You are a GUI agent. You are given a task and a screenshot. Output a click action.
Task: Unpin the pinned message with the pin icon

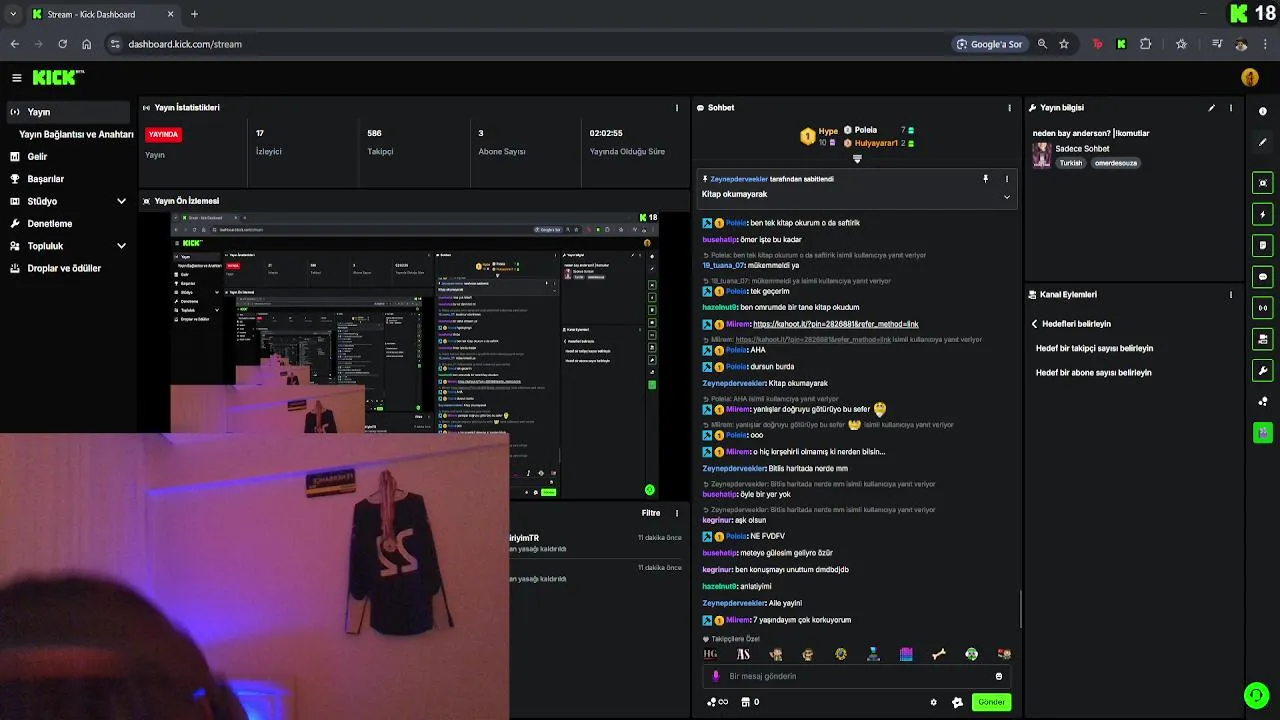click(x=985, y=179)
